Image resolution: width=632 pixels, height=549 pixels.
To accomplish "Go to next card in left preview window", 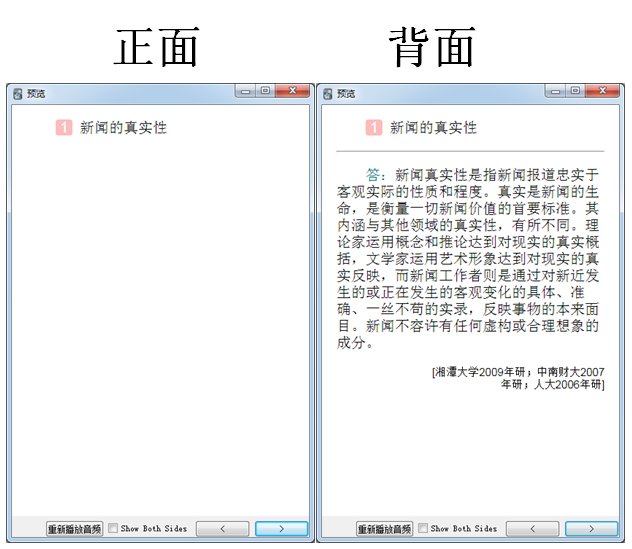I will tap(281, 529).
